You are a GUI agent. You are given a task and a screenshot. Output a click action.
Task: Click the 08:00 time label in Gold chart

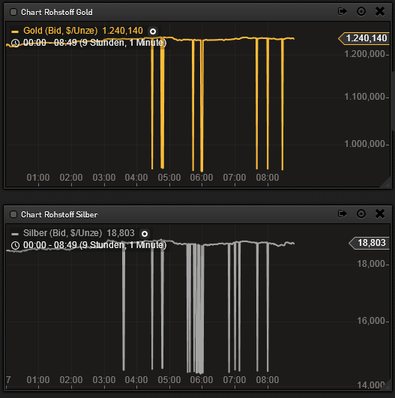(x=267, y=178)
